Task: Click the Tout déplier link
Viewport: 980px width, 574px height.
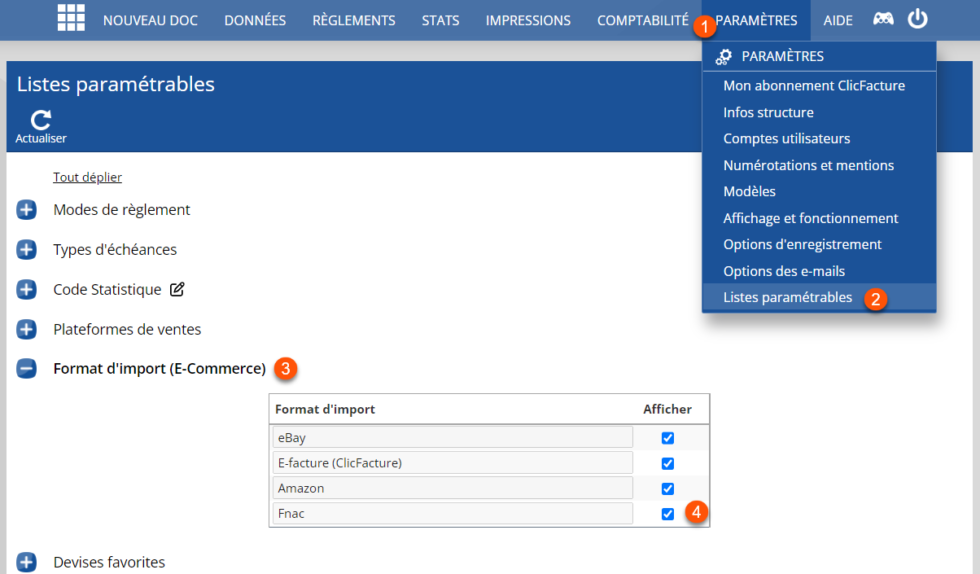Action: [x=87, y=177]
